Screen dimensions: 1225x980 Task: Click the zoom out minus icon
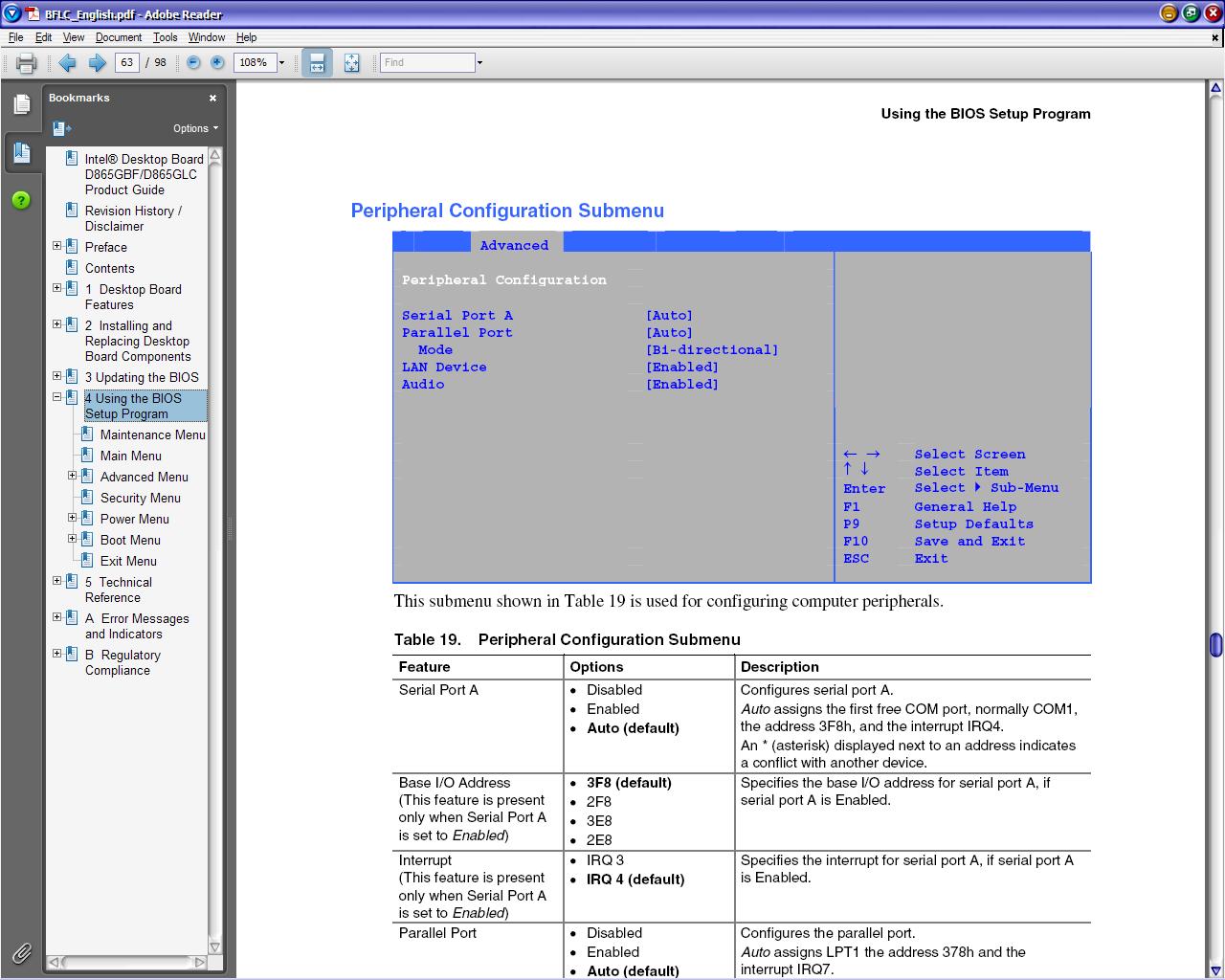(193, 62)
